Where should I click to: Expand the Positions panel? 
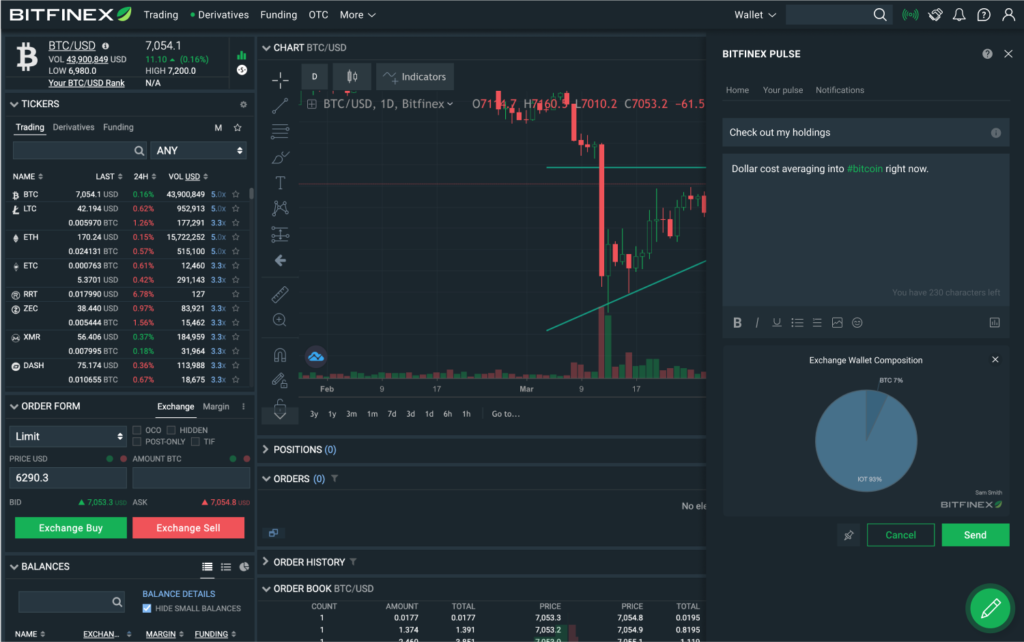(265, 450)
